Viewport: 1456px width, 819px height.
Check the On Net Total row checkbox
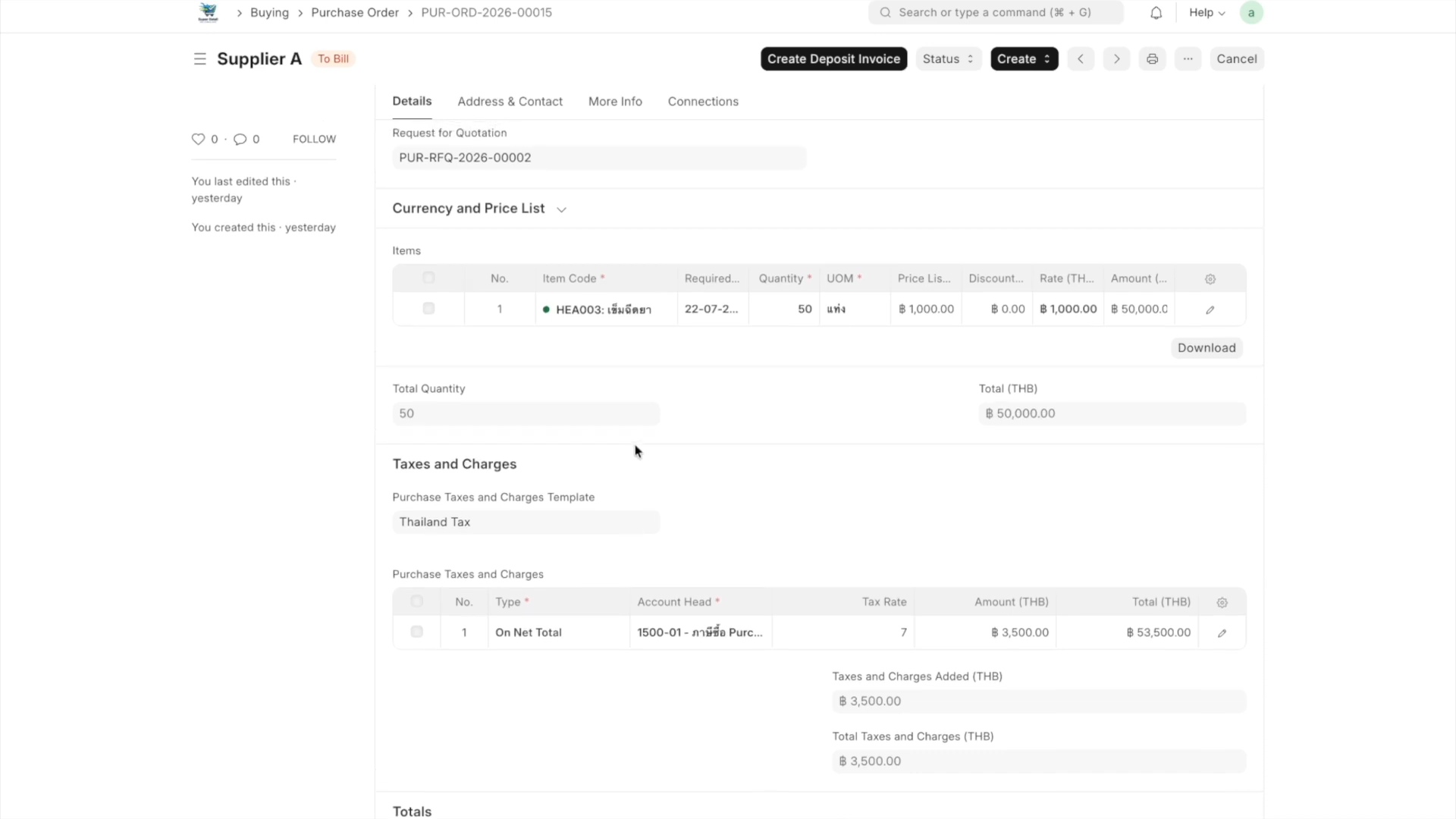pyautogui.click(x=416, y=632)
